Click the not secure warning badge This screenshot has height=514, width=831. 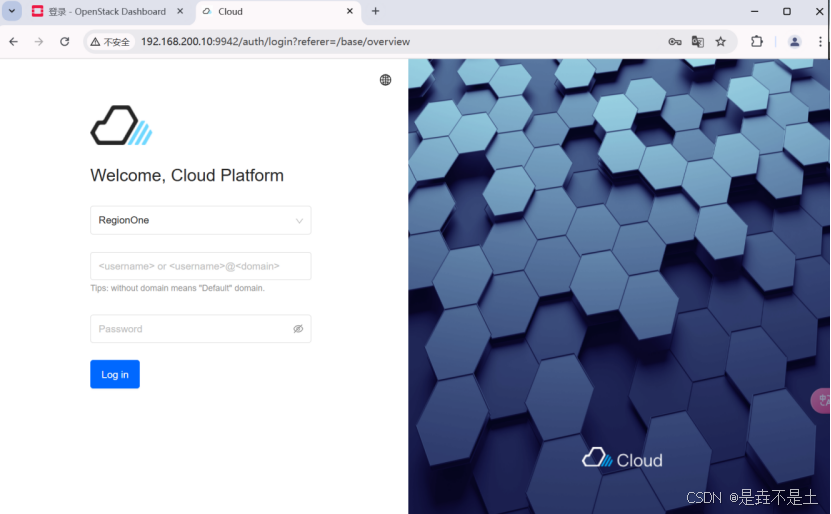[x=110, y=42]
